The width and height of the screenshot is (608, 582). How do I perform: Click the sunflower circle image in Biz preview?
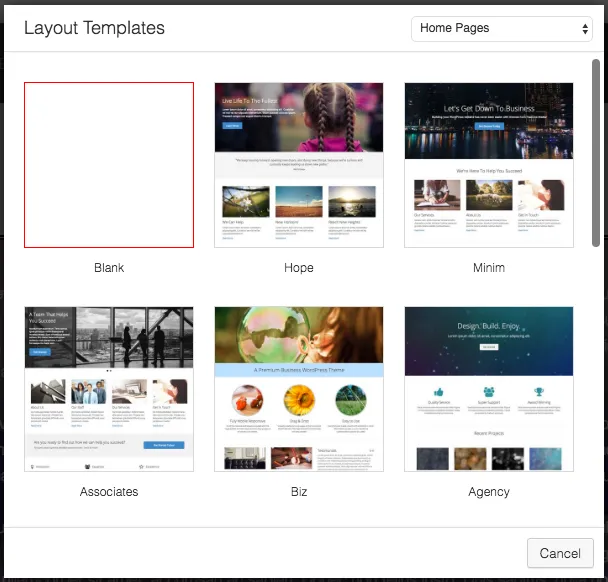tap(299, 400)
